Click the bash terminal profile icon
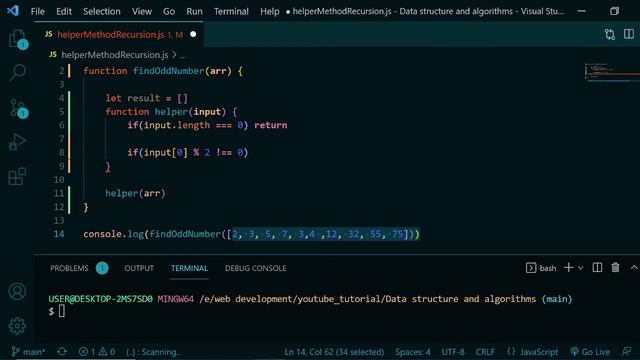 pyautogui.click(x=531, y=268)
